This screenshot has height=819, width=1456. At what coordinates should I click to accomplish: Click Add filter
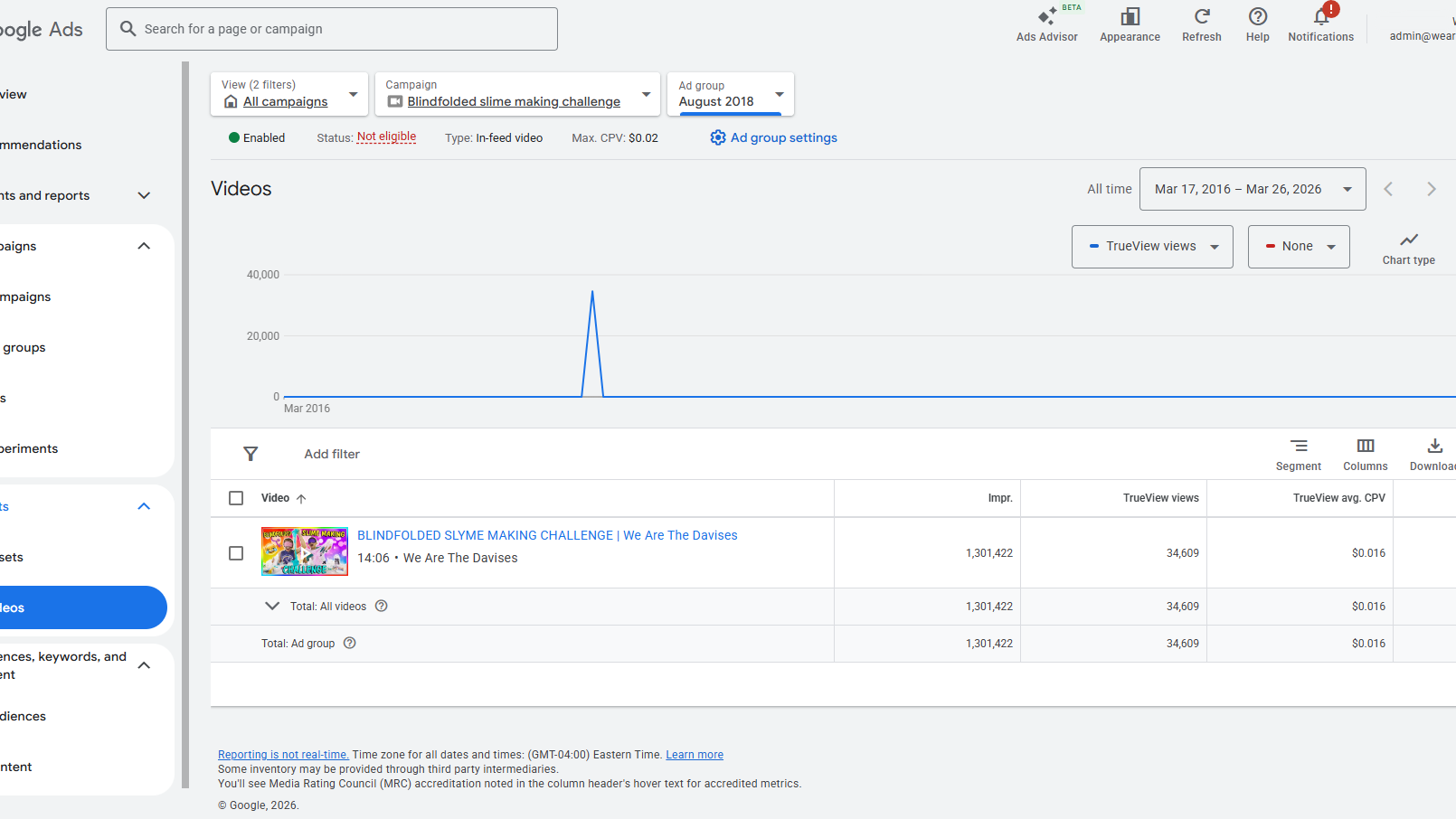(332, 454)
